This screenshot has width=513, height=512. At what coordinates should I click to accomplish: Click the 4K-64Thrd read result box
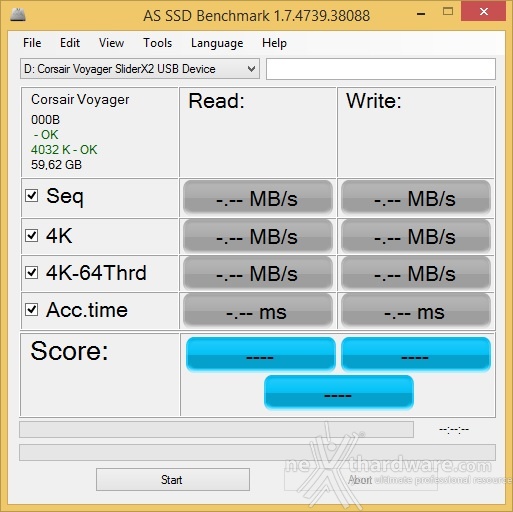[x=258, y=273]
